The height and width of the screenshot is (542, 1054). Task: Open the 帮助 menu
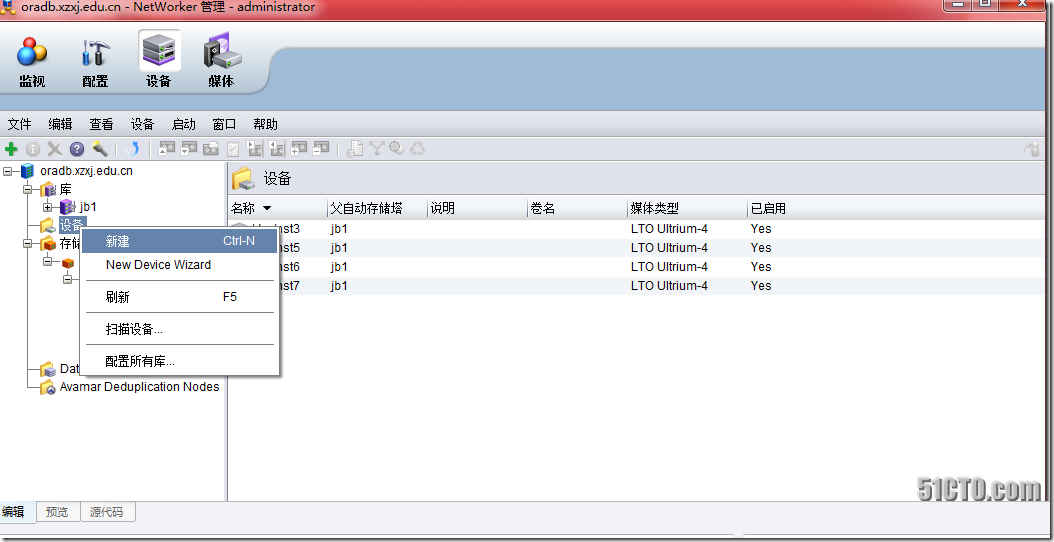[266, 124]
